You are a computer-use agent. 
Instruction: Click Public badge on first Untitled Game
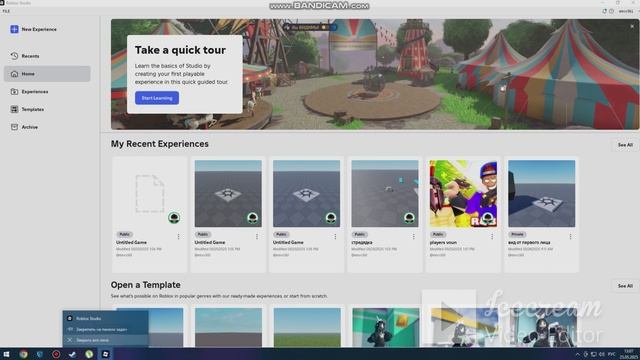(x=124, y=234)
